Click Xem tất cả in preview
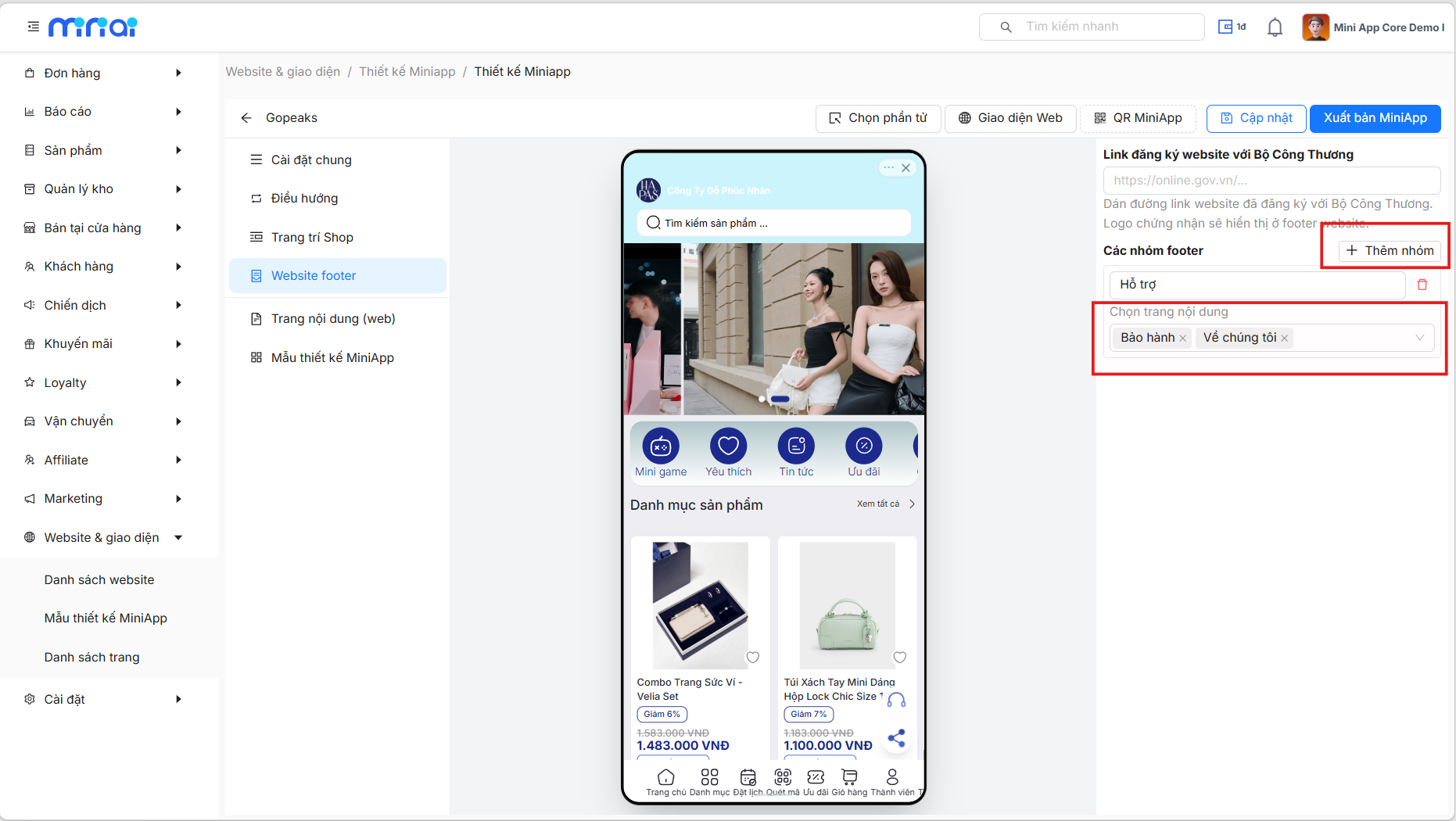 tap(886, 504)
